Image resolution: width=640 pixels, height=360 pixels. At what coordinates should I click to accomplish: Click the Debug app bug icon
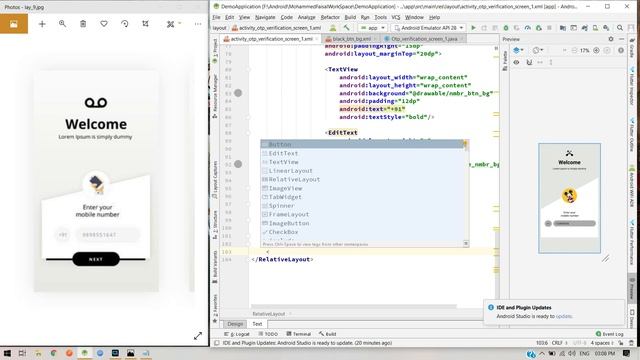coord(506,28)
